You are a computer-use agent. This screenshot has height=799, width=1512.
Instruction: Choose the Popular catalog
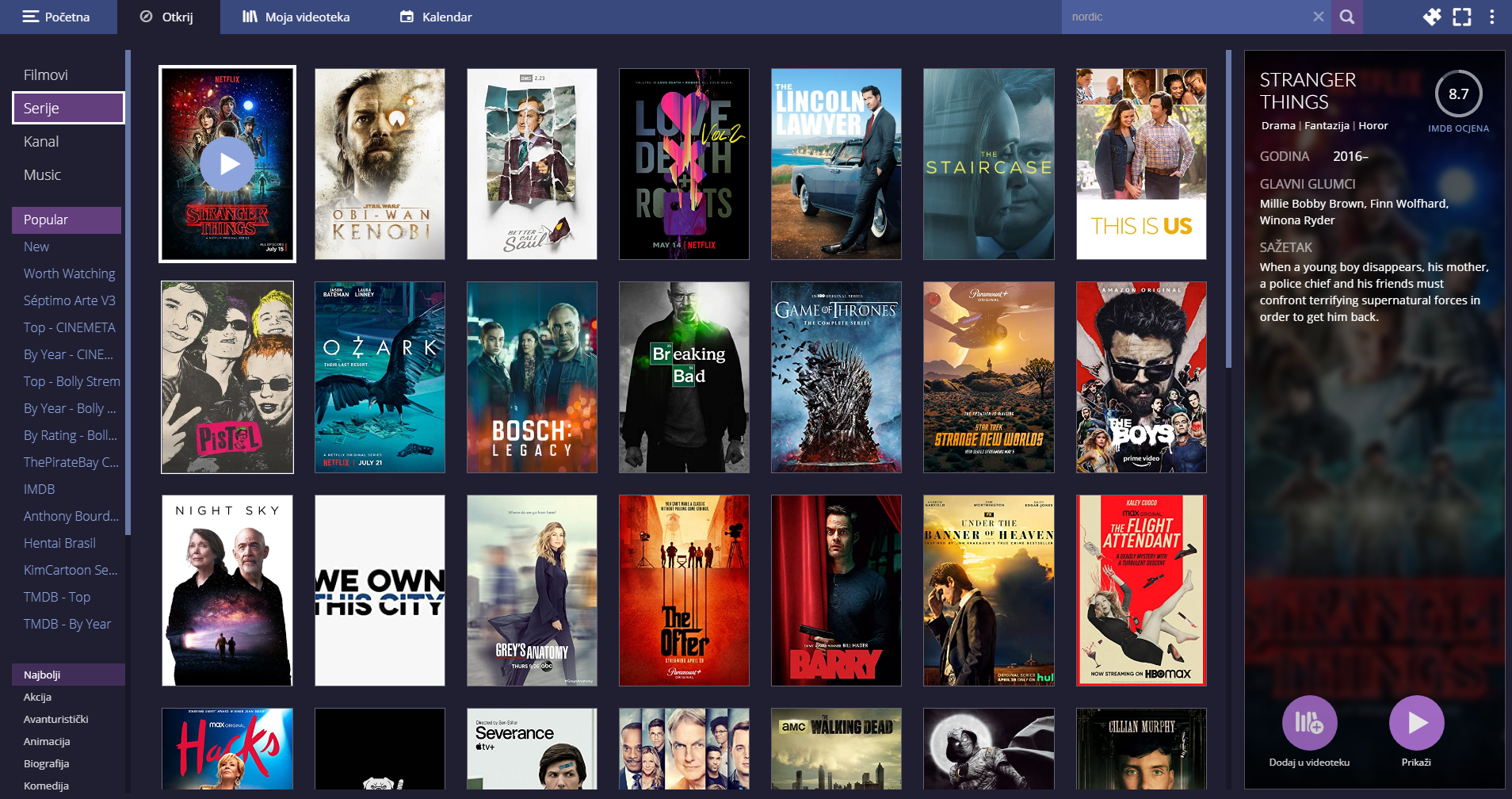67,220
